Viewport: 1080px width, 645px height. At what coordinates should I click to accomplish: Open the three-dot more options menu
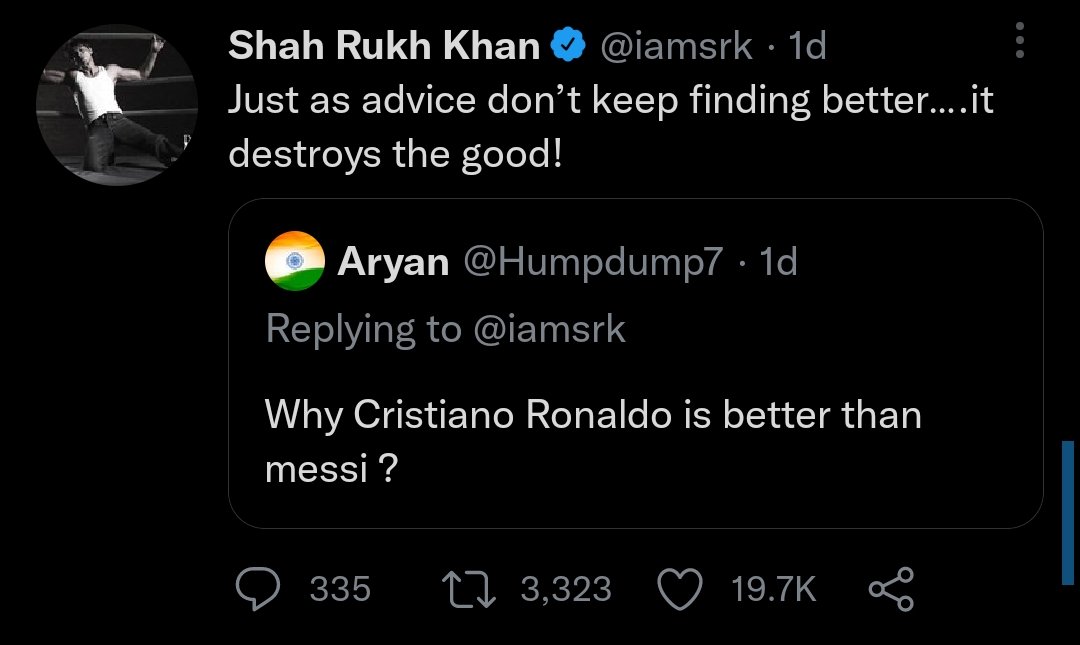coord(1020,40)
